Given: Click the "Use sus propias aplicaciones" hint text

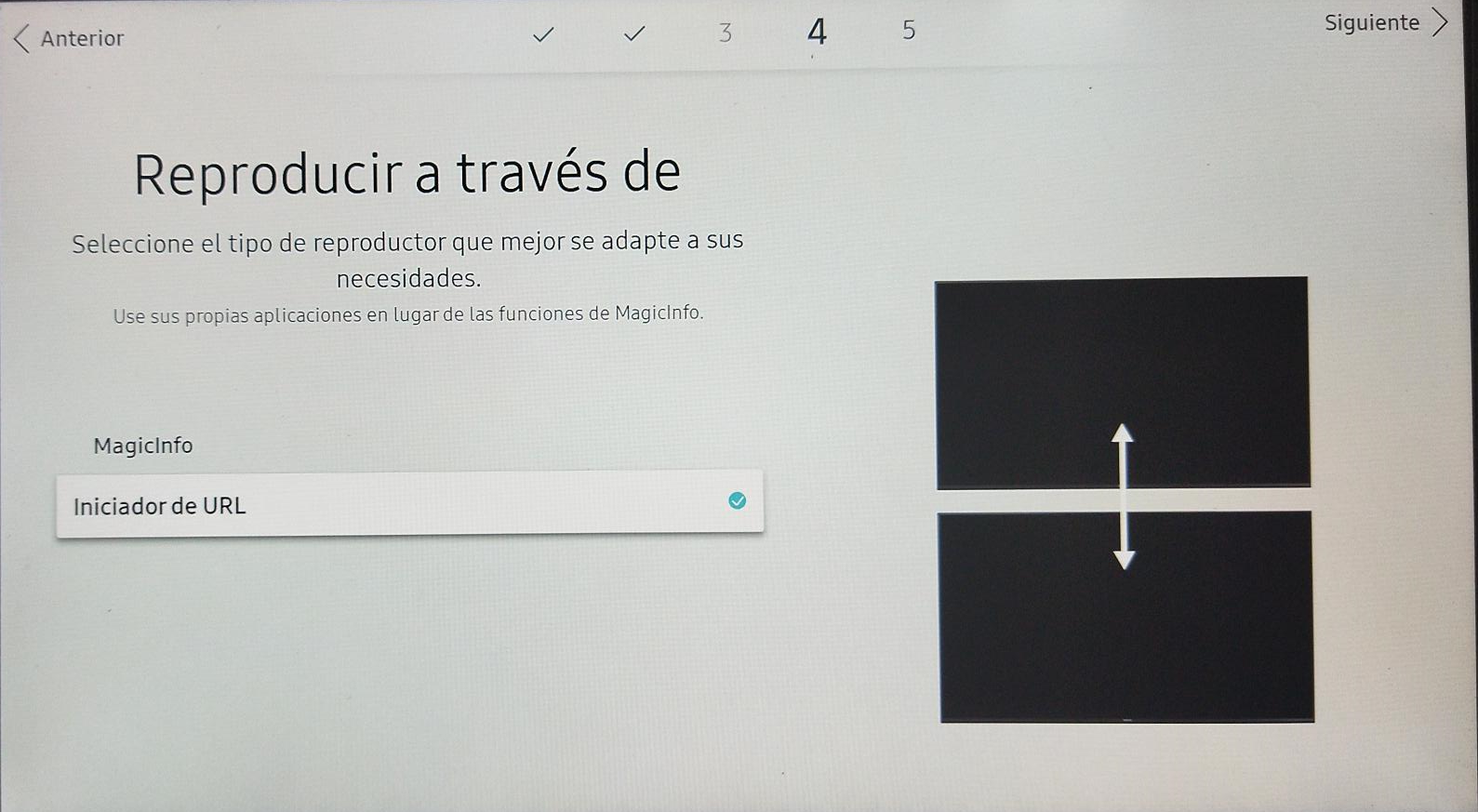Looking at the screenshot, I should [407, 314].
